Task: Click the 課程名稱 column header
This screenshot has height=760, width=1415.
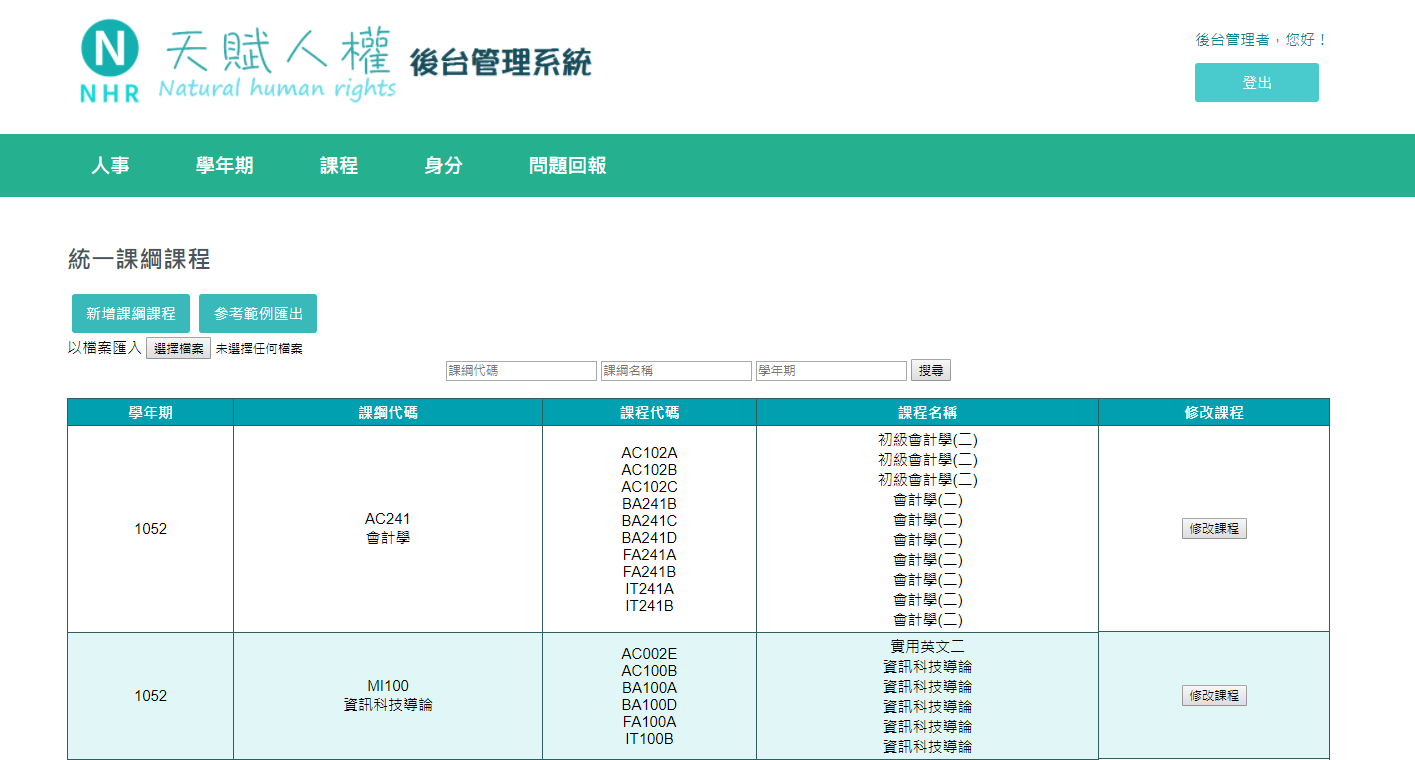Action: 928,412
